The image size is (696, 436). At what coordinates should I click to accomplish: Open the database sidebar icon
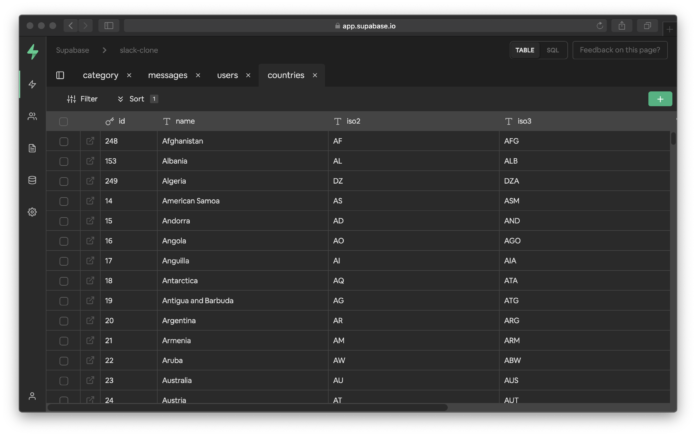32,180
